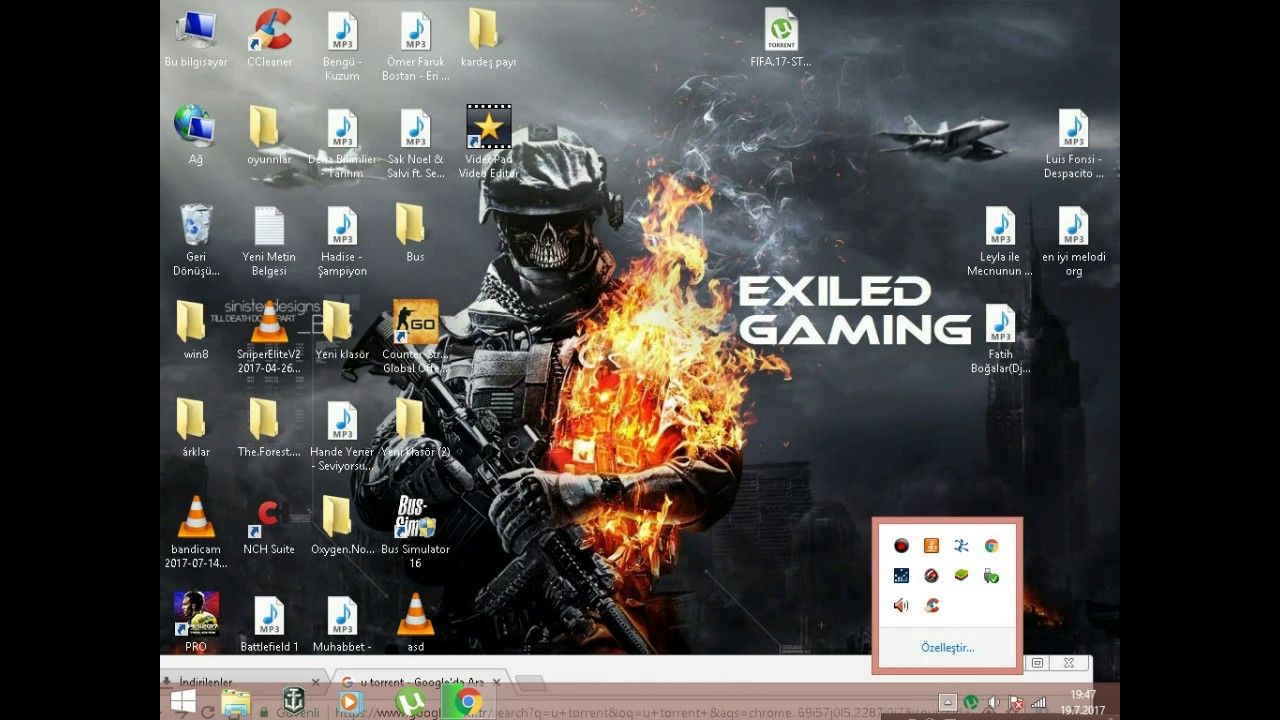Select Ömer Faruk Bostan MP3 file
The height and width of the screenshot is (720, 1280).
(415, 47)
